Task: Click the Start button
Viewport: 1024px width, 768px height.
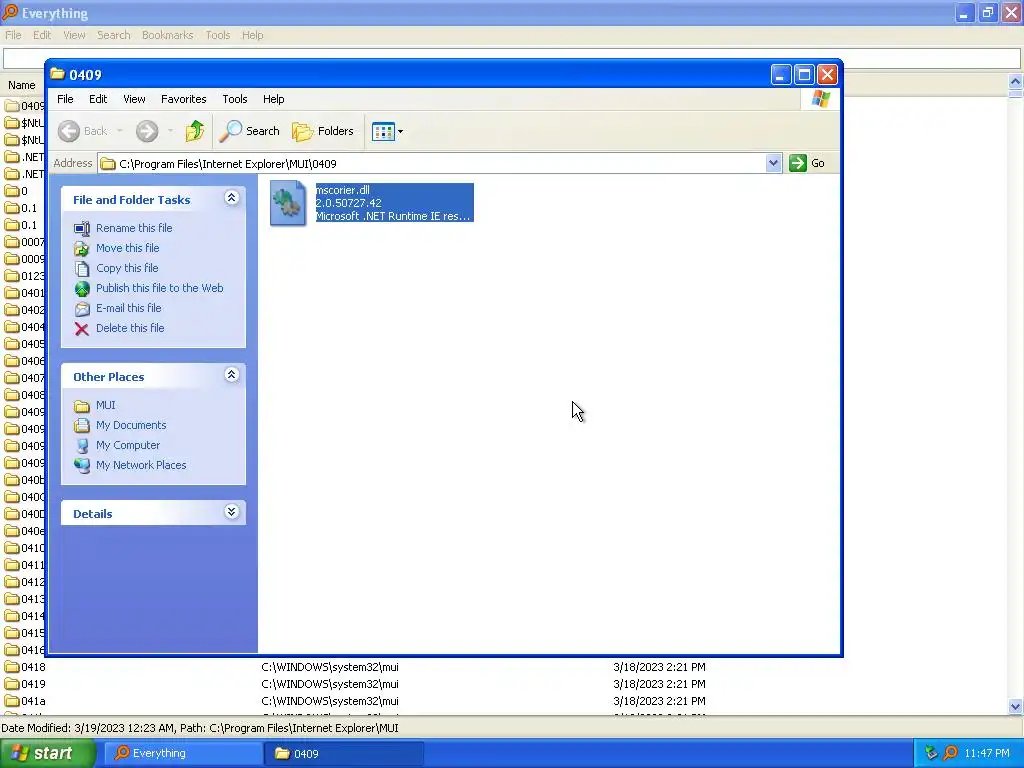Action: pyautogui.click(x=48, y=754)
